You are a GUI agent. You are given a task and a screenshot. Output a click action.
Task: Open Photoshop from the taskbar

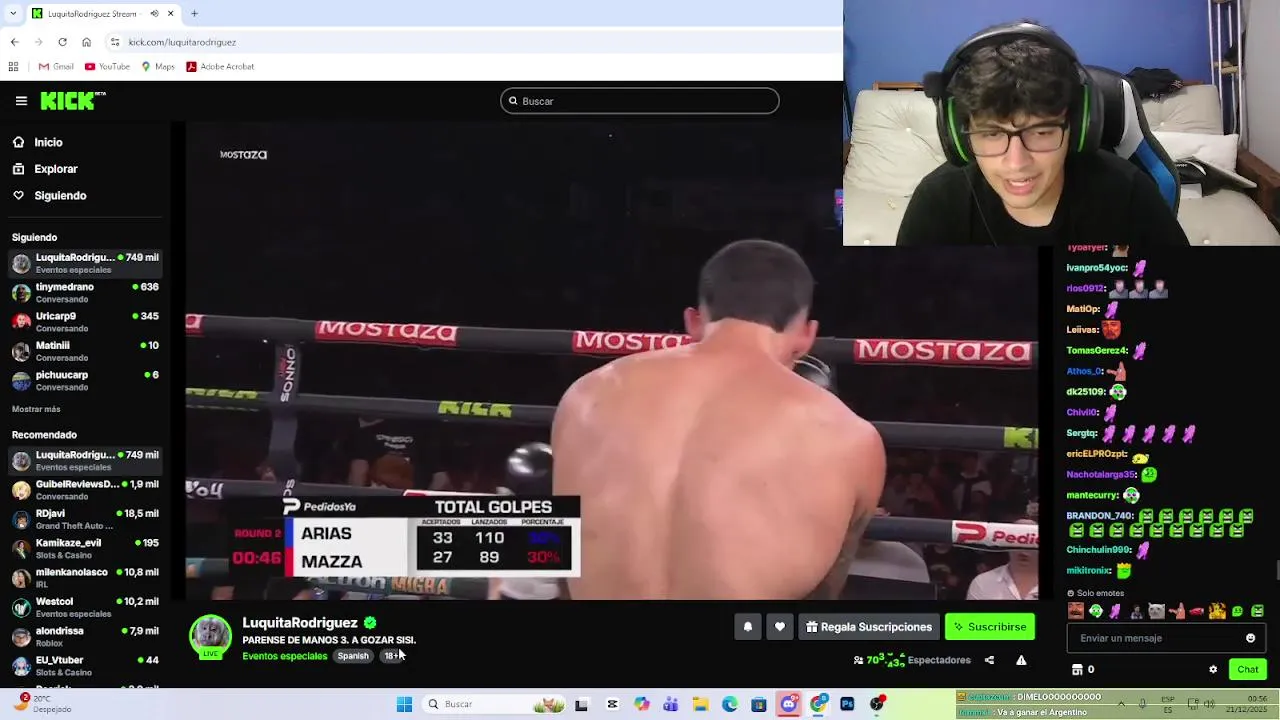847,704
